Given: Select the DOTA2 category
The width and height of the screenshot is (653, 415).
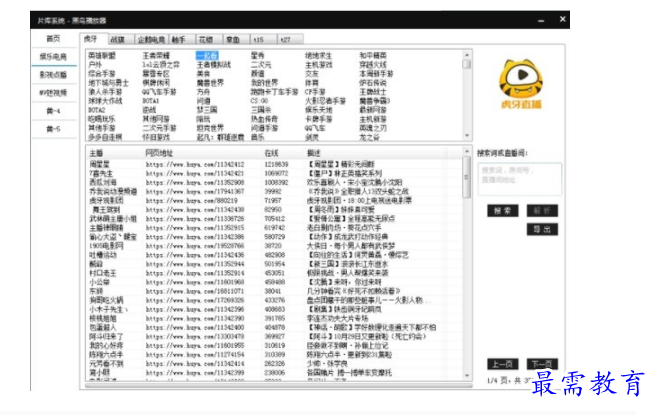Looking at the screenshot, I should (97, 110).
